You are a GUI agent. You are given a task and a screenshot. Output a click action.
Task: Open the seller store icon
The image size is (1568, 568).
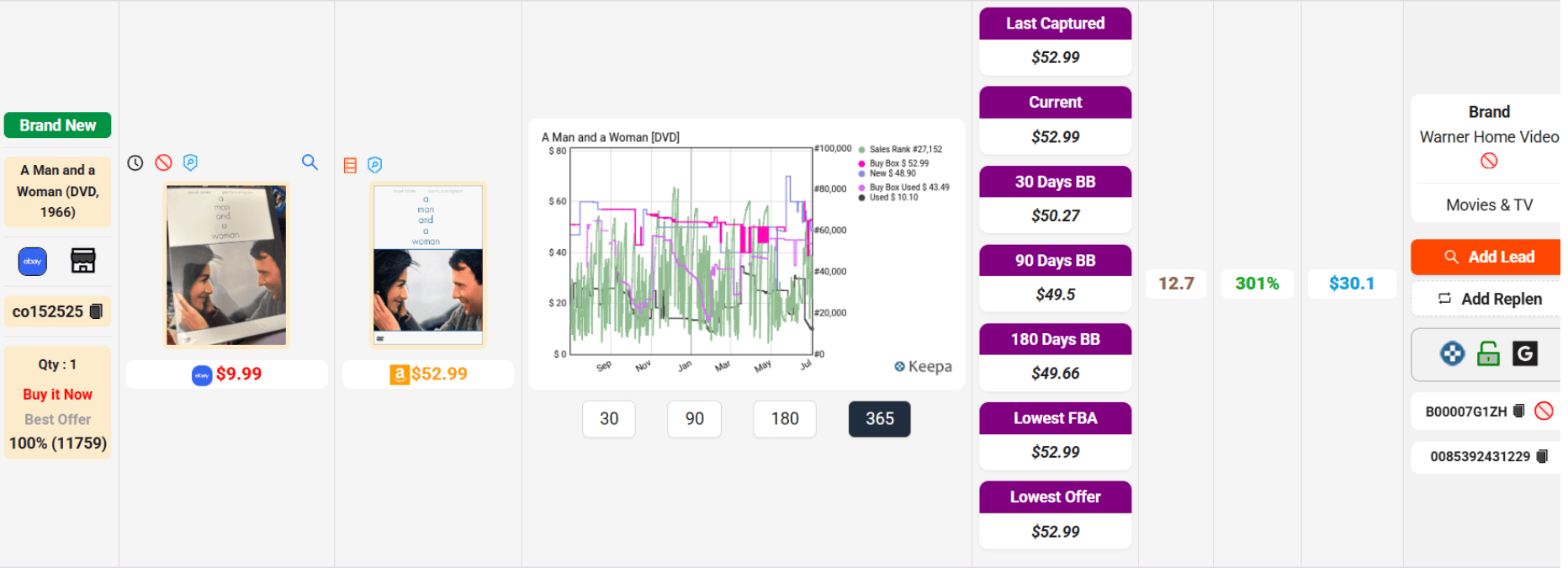pyautogui.click(x=82, y=261)
